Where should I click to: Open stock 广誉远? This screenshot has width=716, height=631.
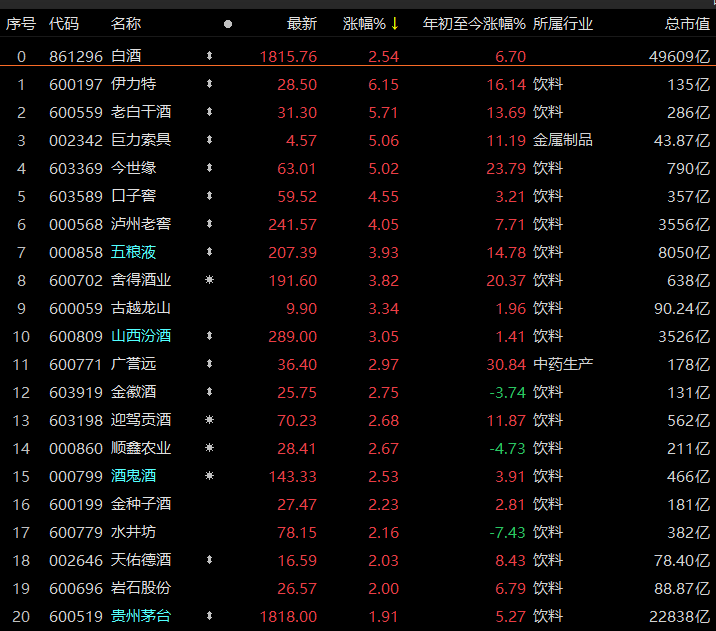pyautogui.click(x=133, y=364)
